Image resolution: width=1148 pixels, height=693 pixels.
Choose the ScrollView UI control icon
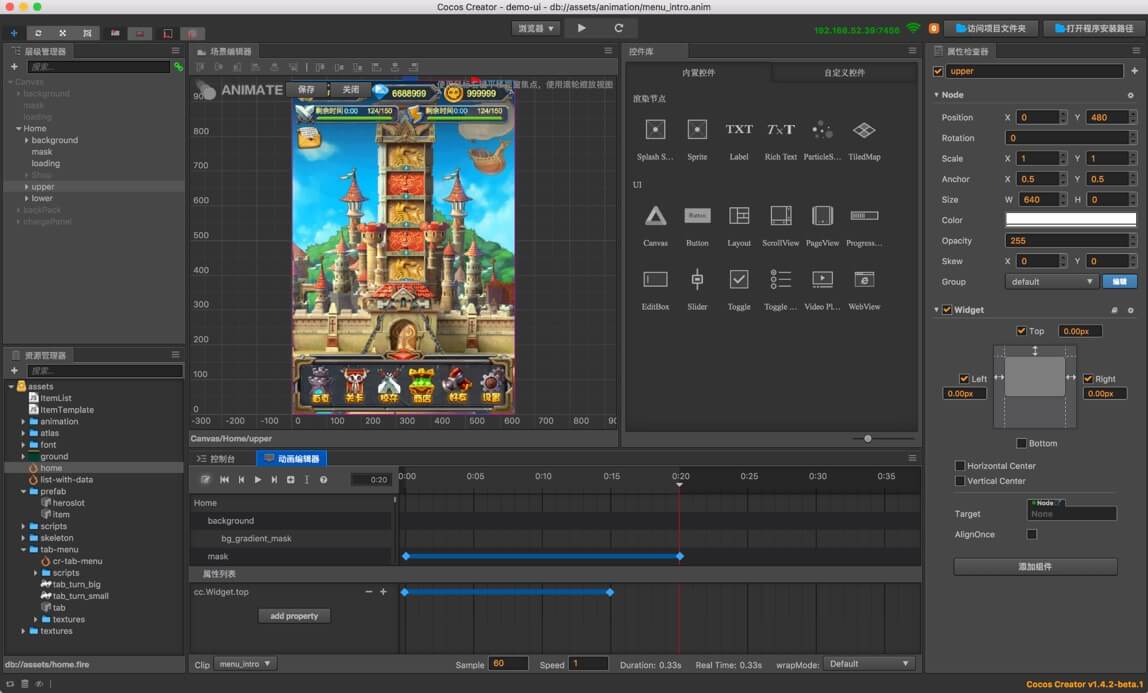pyautogui.click(x=781, y=216)
